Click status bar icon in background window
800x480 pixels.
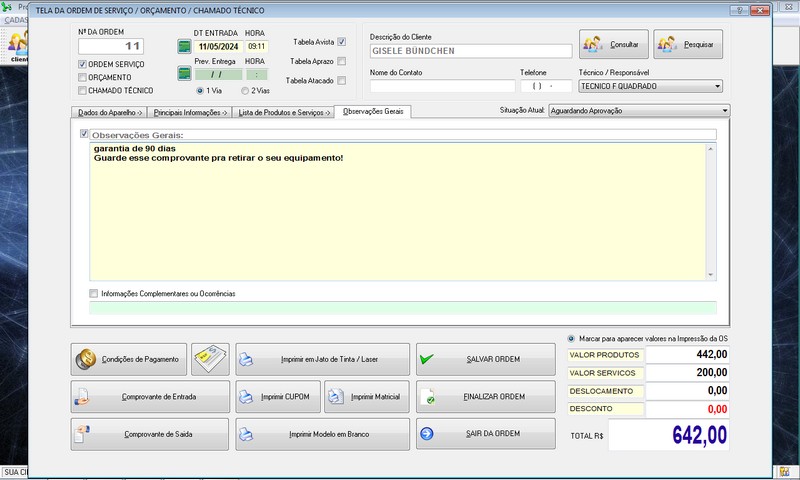pos(784,472)
